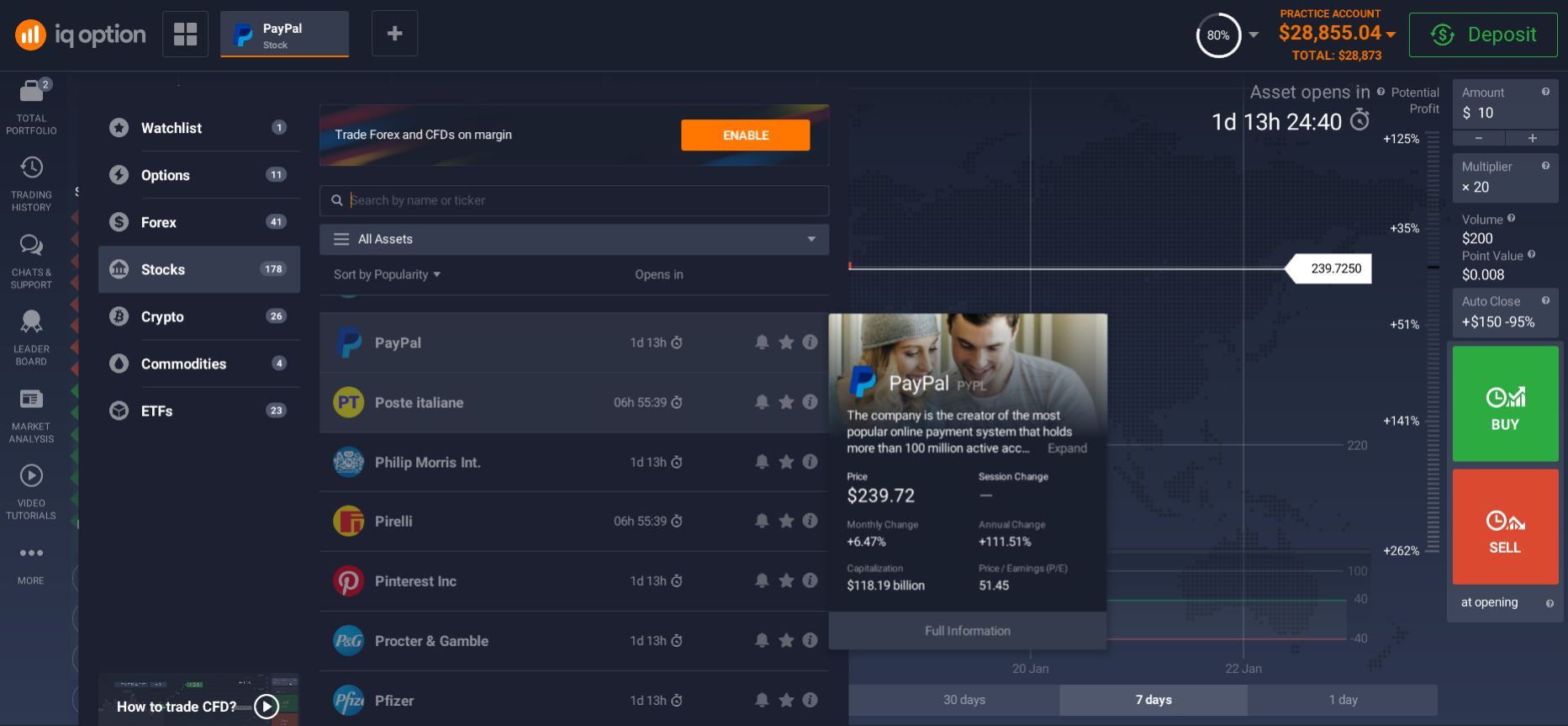Click the Point Value help icon
1568x726 pixels.
click(1531, 254)
